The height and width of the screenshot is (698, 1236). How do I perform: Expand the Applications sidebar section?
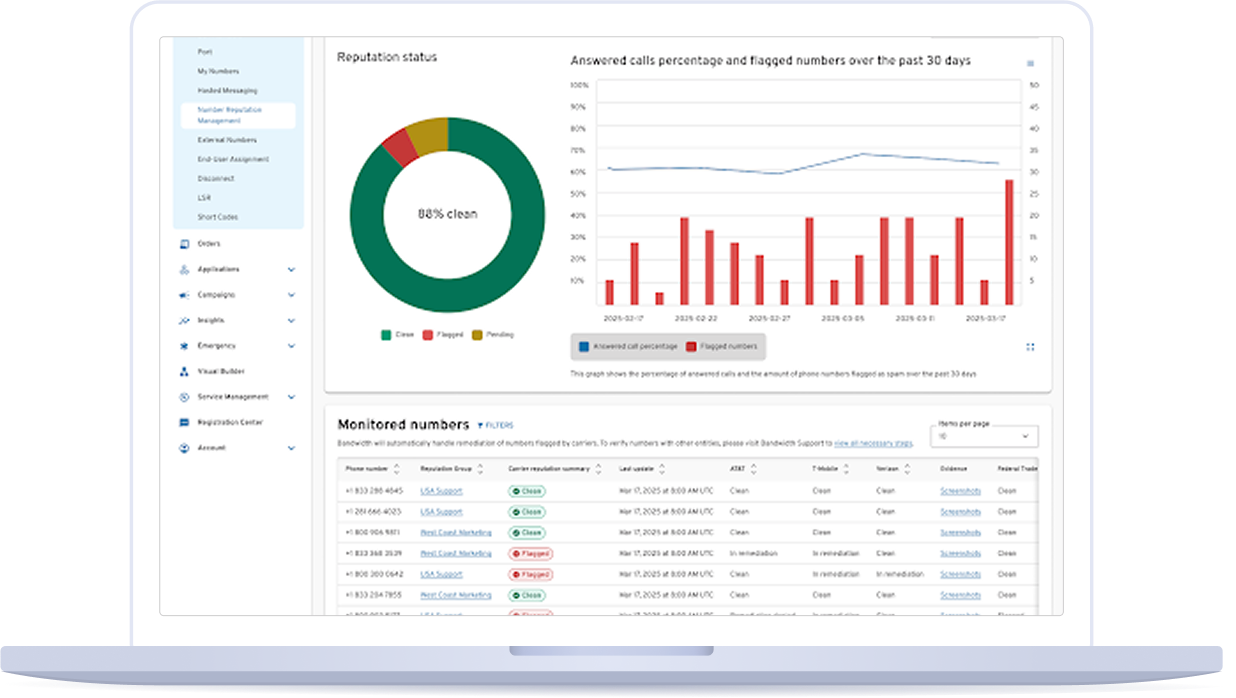(291, 270)
